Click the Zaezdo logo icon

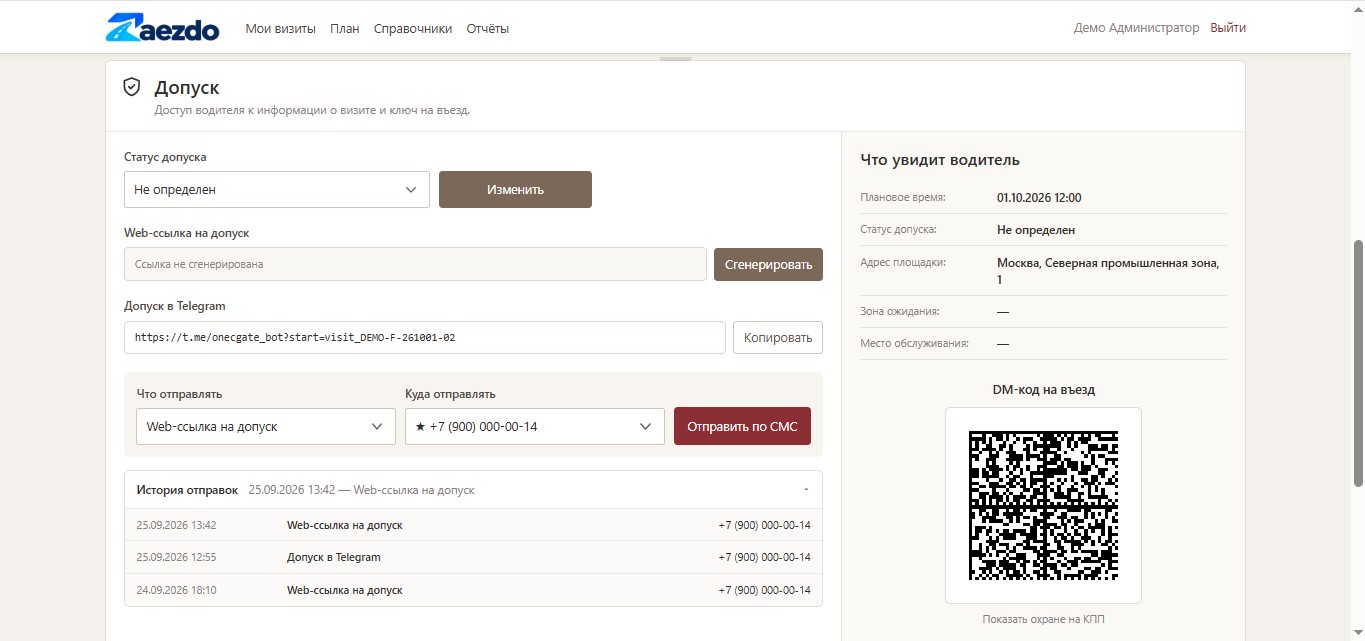coord(163,28)
